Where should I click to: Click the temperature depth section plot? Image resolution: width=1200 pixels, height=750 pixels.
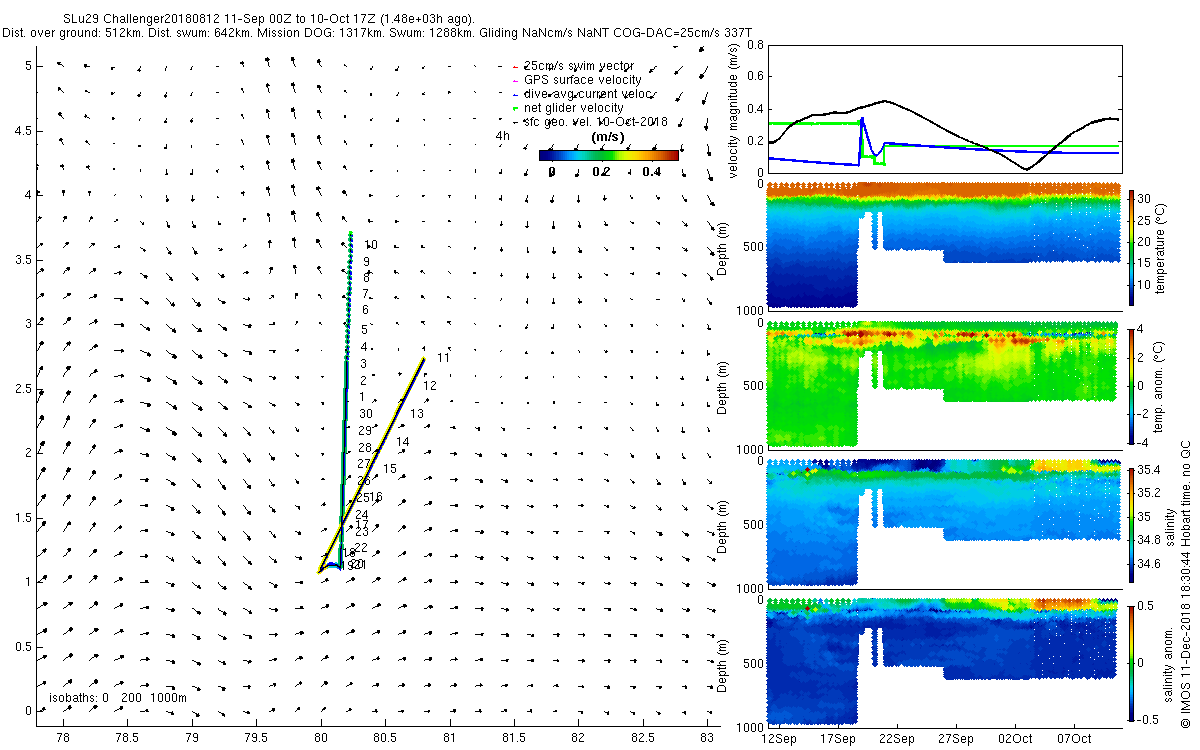(x=943, y=245)
